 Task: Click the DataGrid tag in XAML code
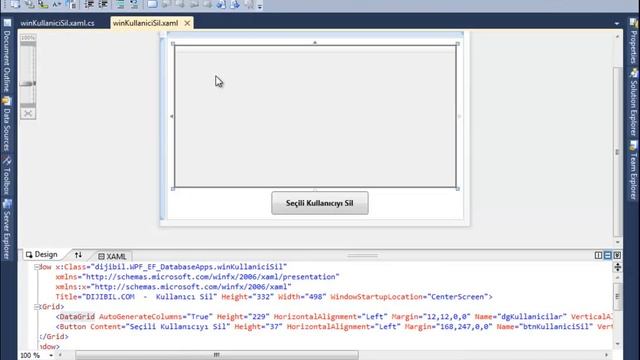[77, 317]
